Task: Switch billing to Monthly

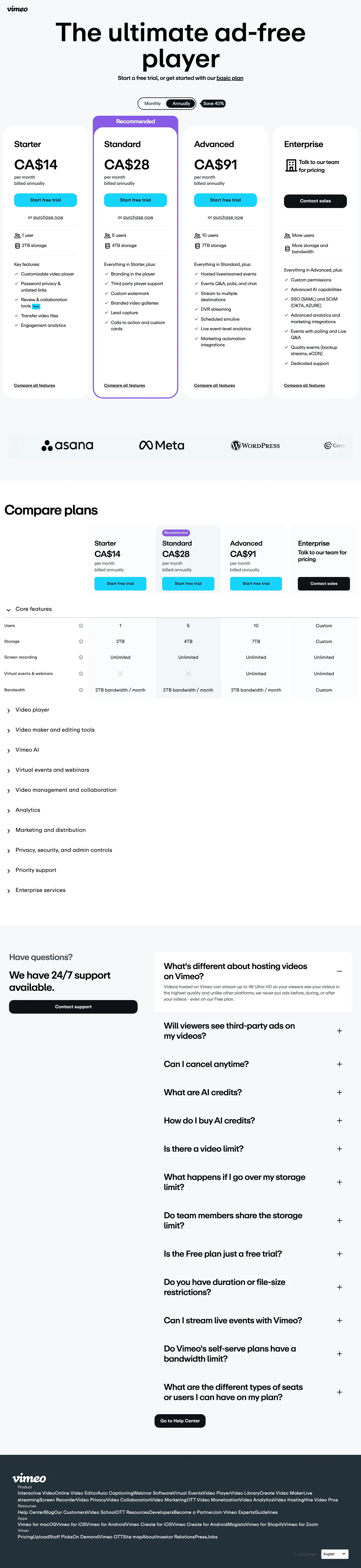Action: click(x=153, y=104)
